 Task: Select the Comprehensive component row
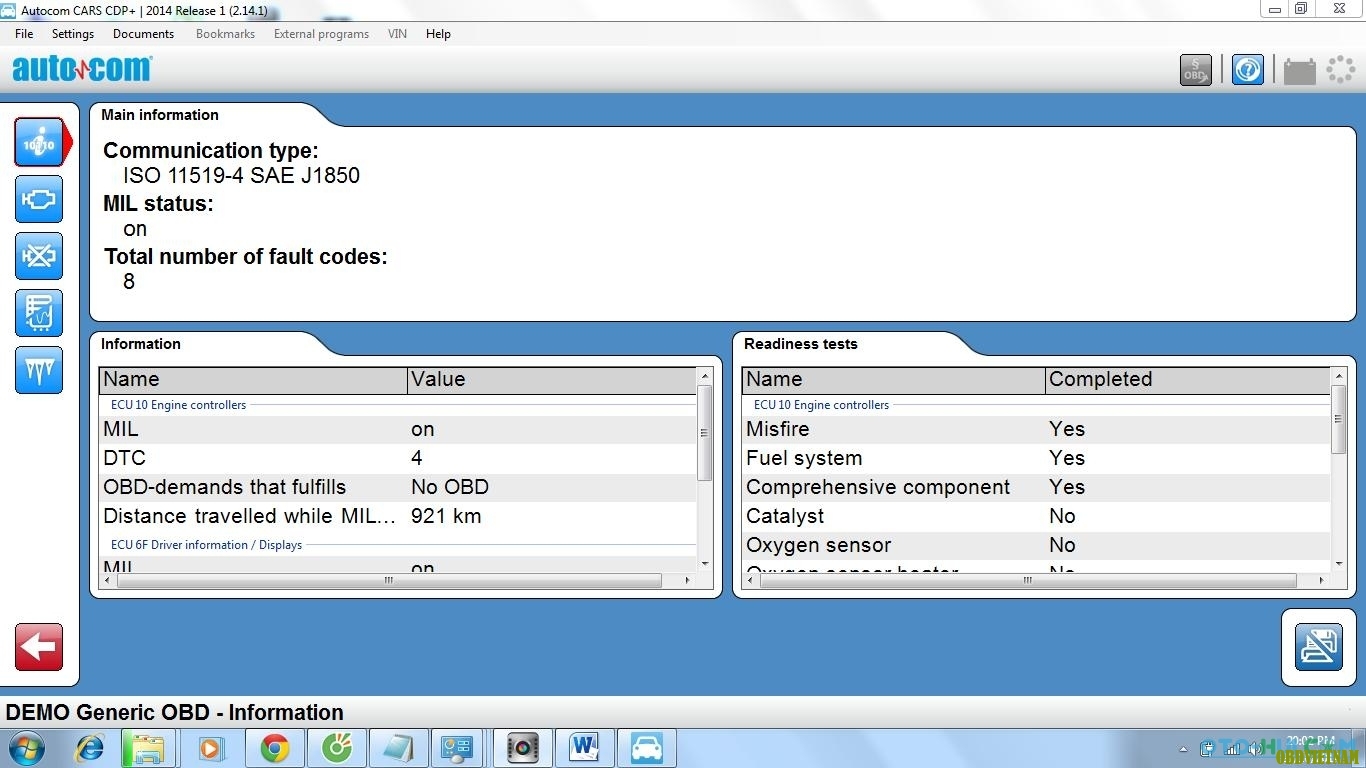pos(1036,487)
